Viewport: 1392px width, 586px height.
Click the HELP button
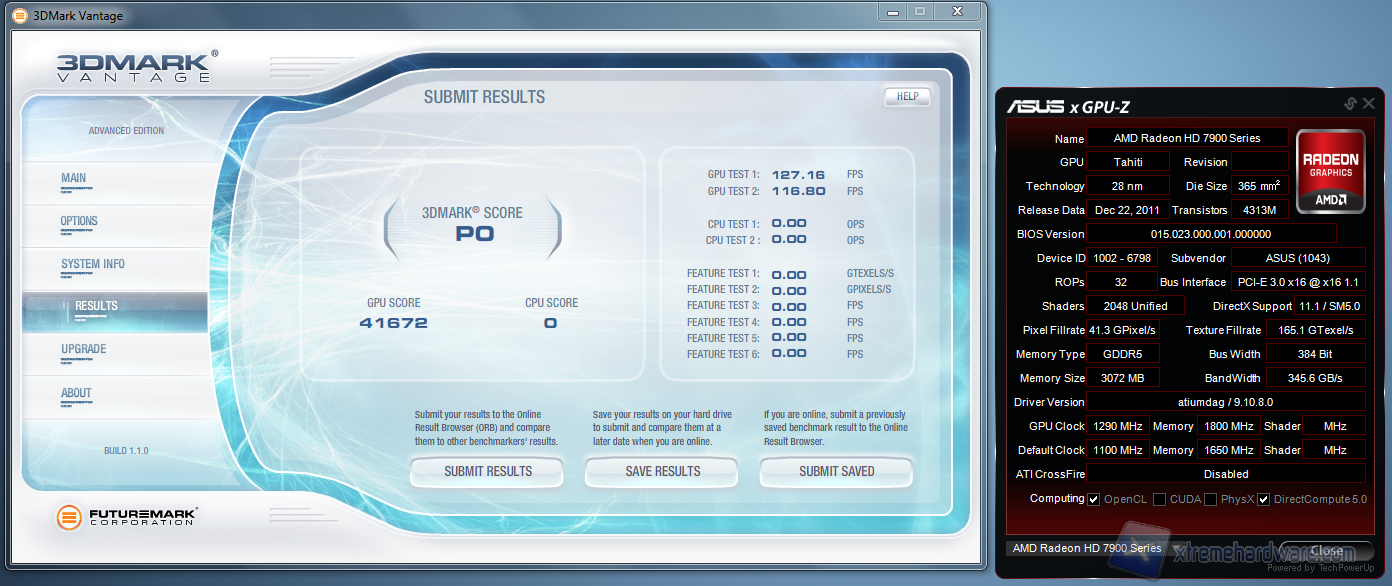pos(907,97)
